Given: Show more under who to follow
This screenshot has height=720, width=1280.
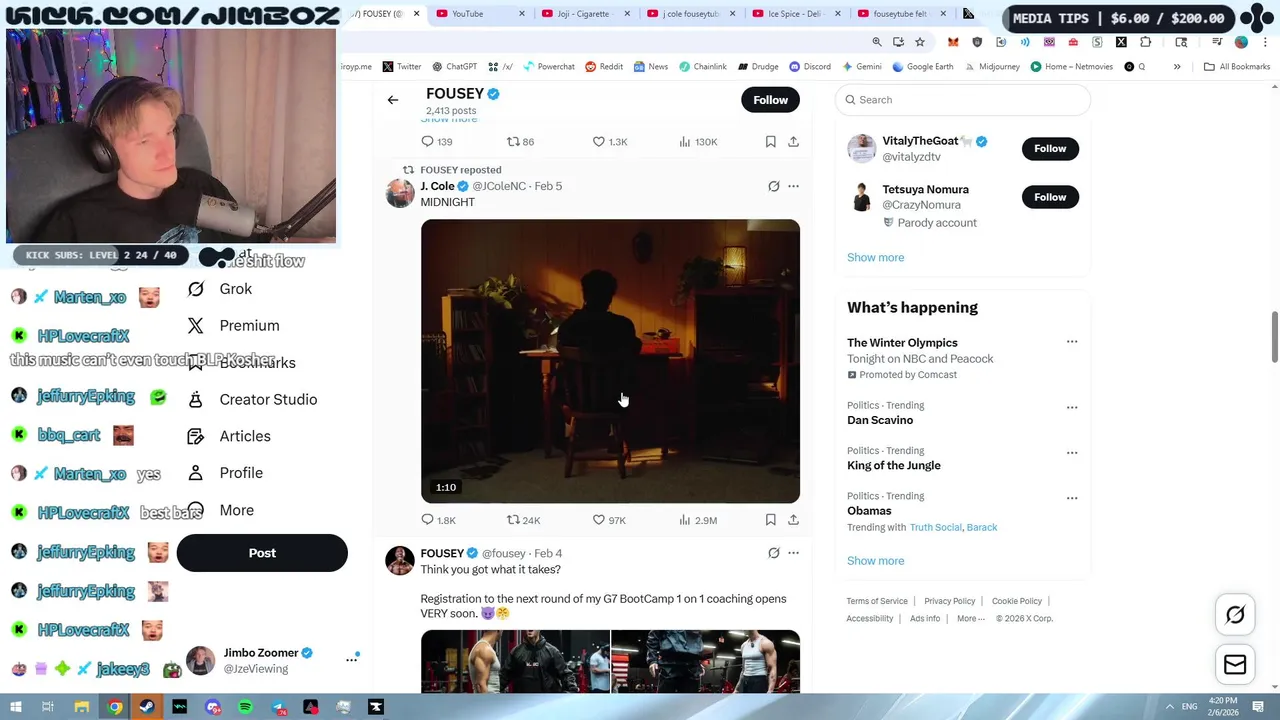Looking at the screenshot, I should 875,257.
